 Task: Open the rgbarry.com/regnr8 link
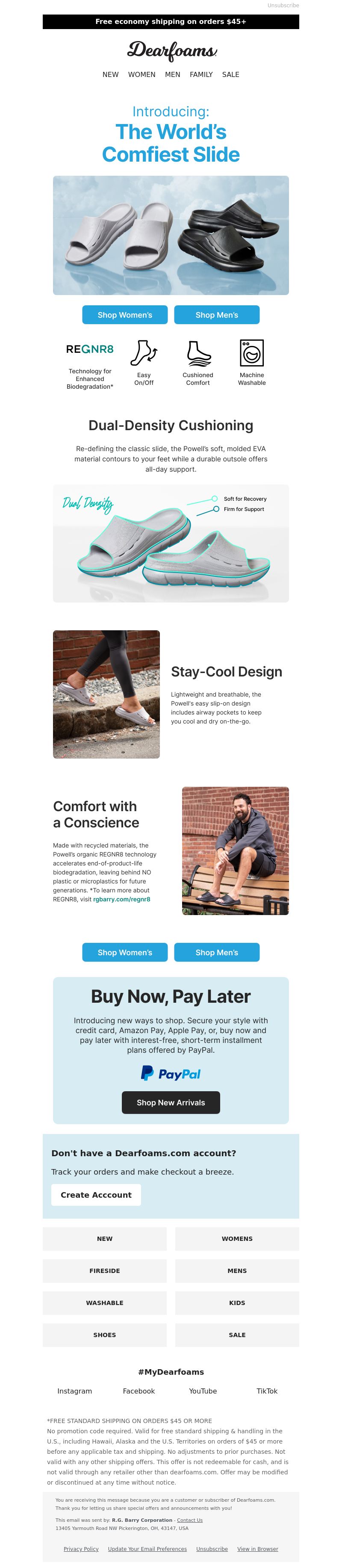pos(122,899)
